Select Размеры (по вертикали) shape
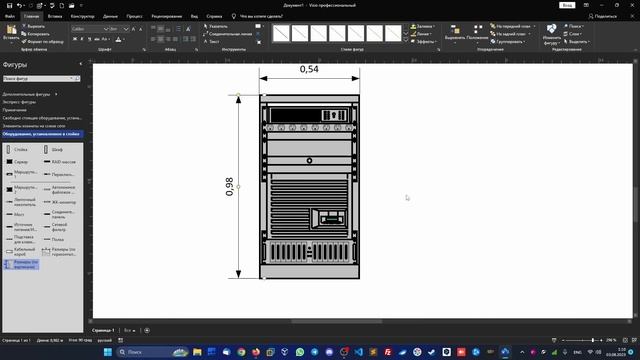This screenshot has width=640, height=360. point(21,264)
